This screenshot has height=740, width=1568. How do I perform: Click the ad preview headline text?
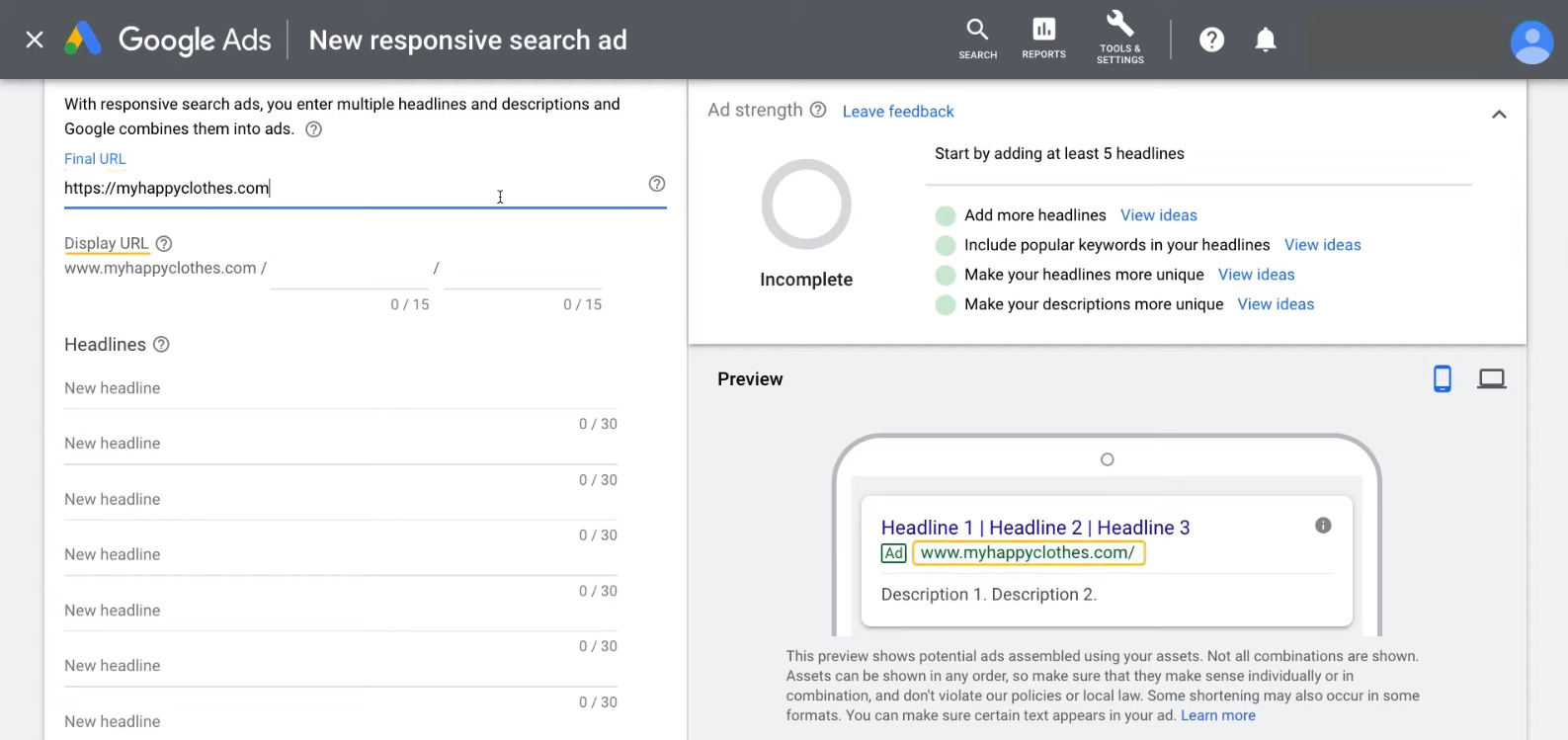(x=1035, y=528)
